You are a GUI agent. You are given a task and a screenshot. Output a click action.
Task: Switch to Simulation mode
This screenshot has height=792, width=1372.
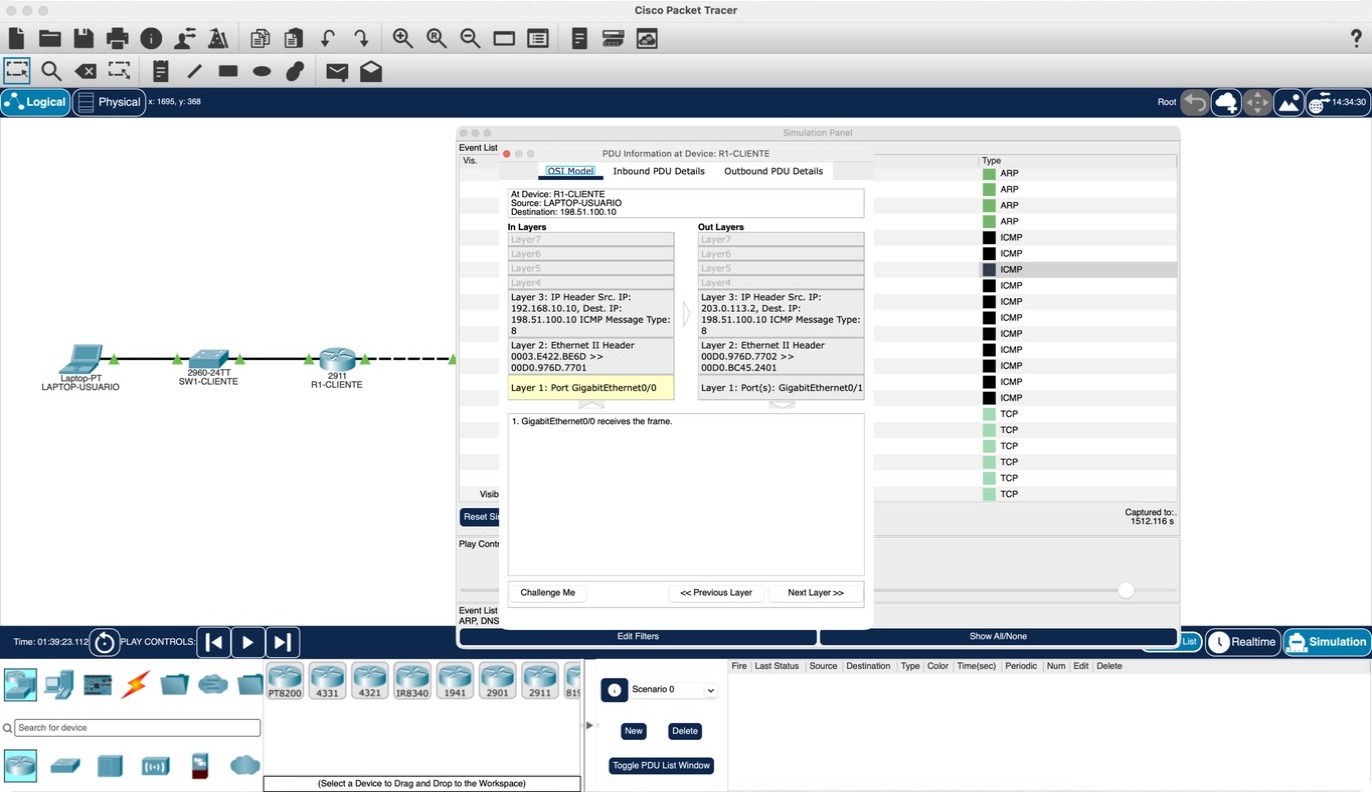pos(1327,642)
